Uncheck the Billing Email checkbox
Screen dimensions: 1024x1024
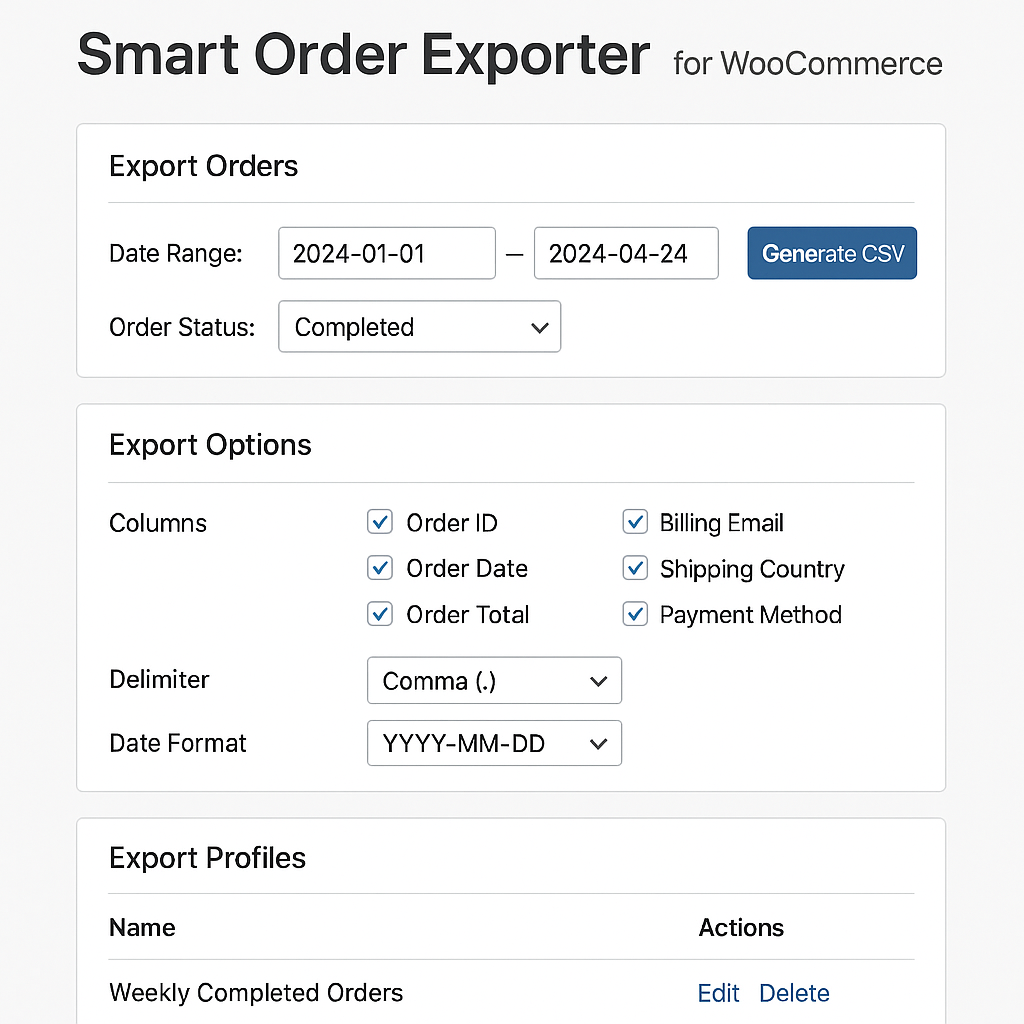pos(634,522)
